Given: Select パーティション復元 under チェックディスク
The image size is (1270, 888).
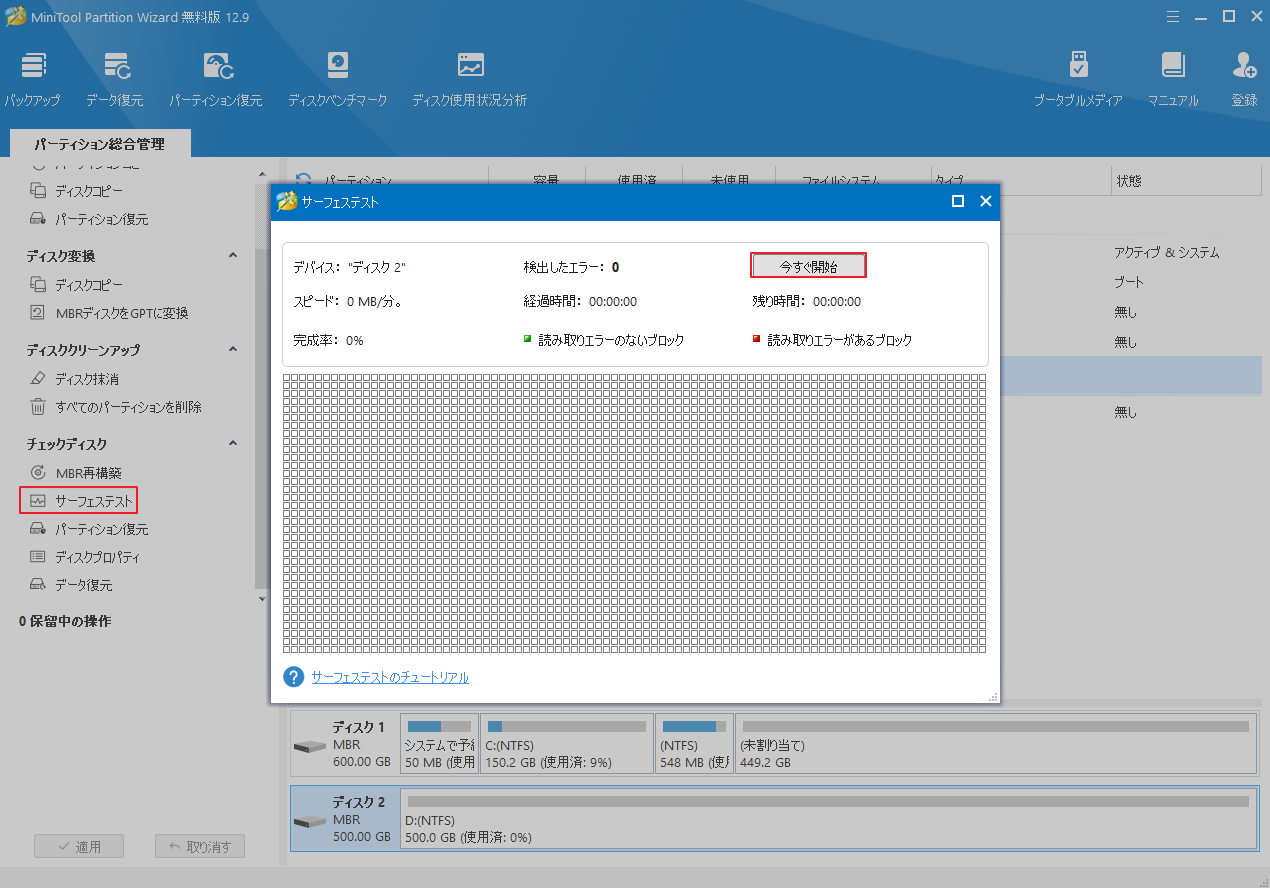Looking at the screenshot, I should tap(89, 529).
